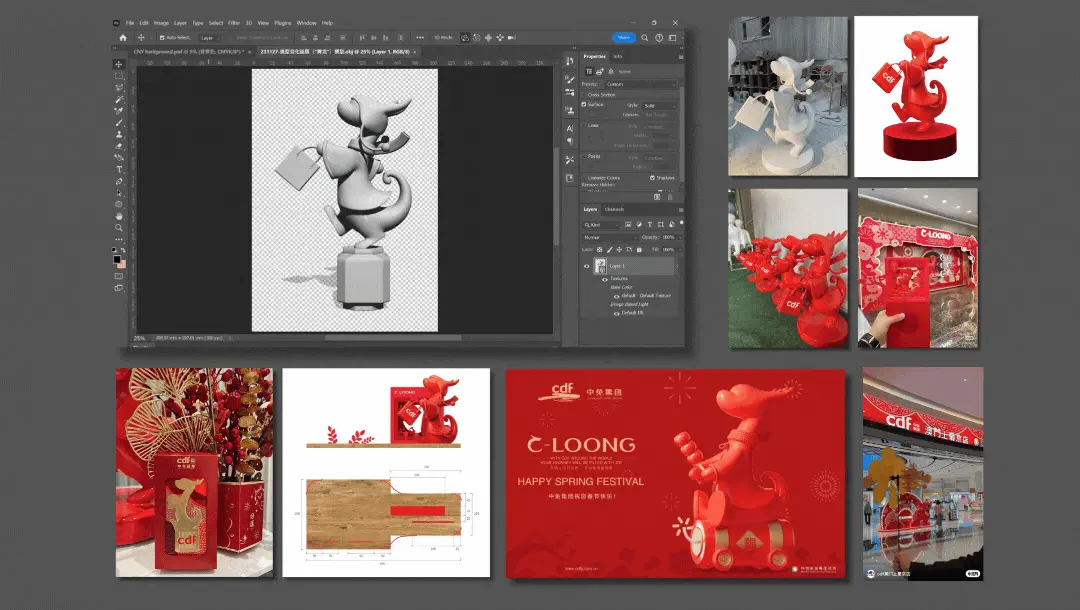Select the Rectangular Marquee tool
Viewport: 1080px width, 610px height.
pos(118,76)
